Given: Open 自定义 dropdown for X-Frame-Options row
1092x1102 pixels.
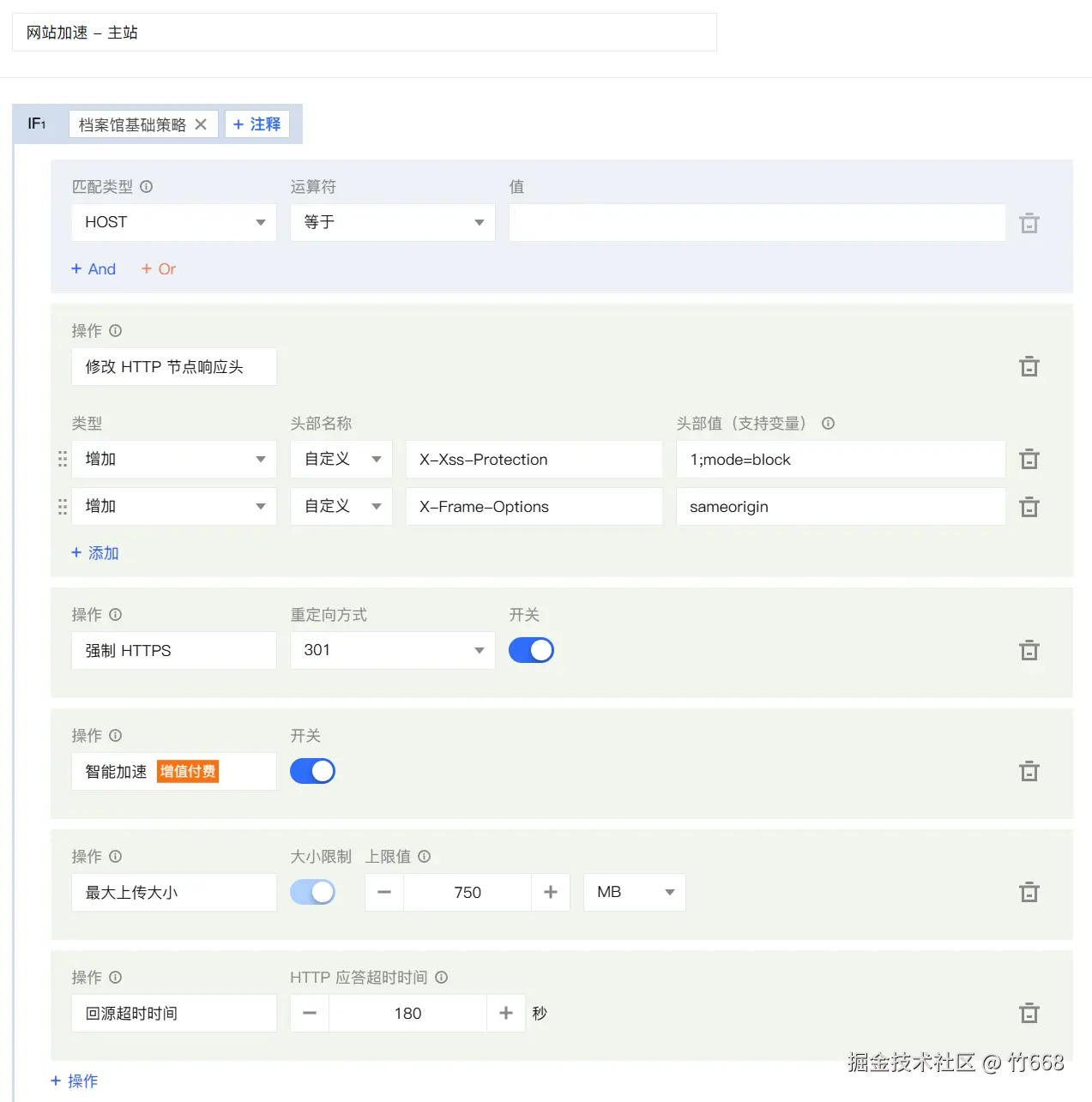Looking at the screenshot, I should pos(341,506).
